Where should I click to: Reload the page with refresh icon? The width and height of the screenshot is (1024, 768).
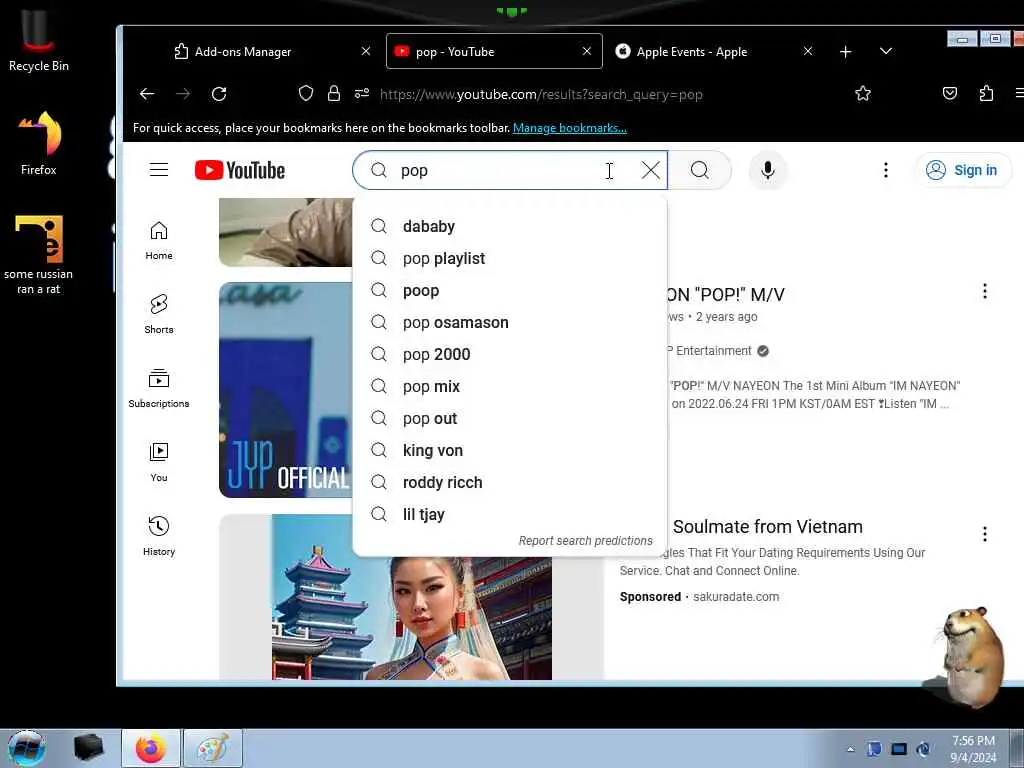tap(219, 94)
